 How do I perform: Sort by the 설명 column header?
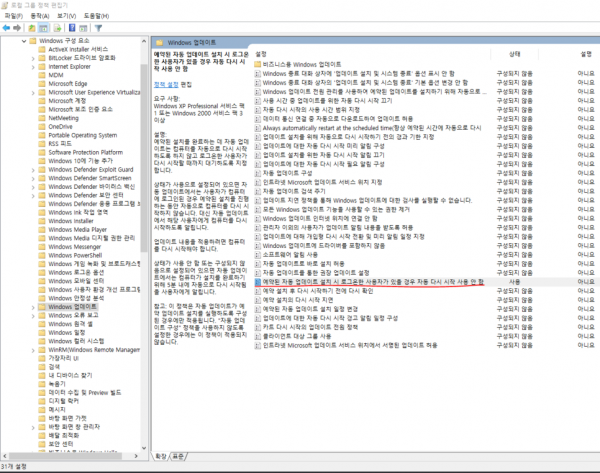pyautogui.click(x=586, y=54)
